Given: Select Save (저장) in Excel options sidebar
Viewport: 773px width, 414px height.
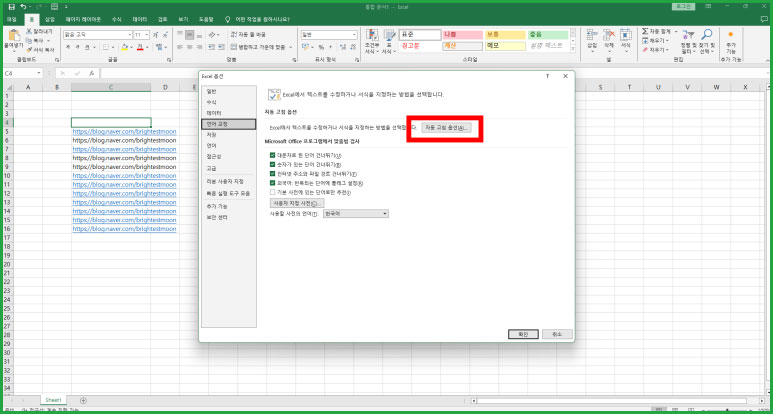Looking at the screenshot, I should click(x=229, y=135).
